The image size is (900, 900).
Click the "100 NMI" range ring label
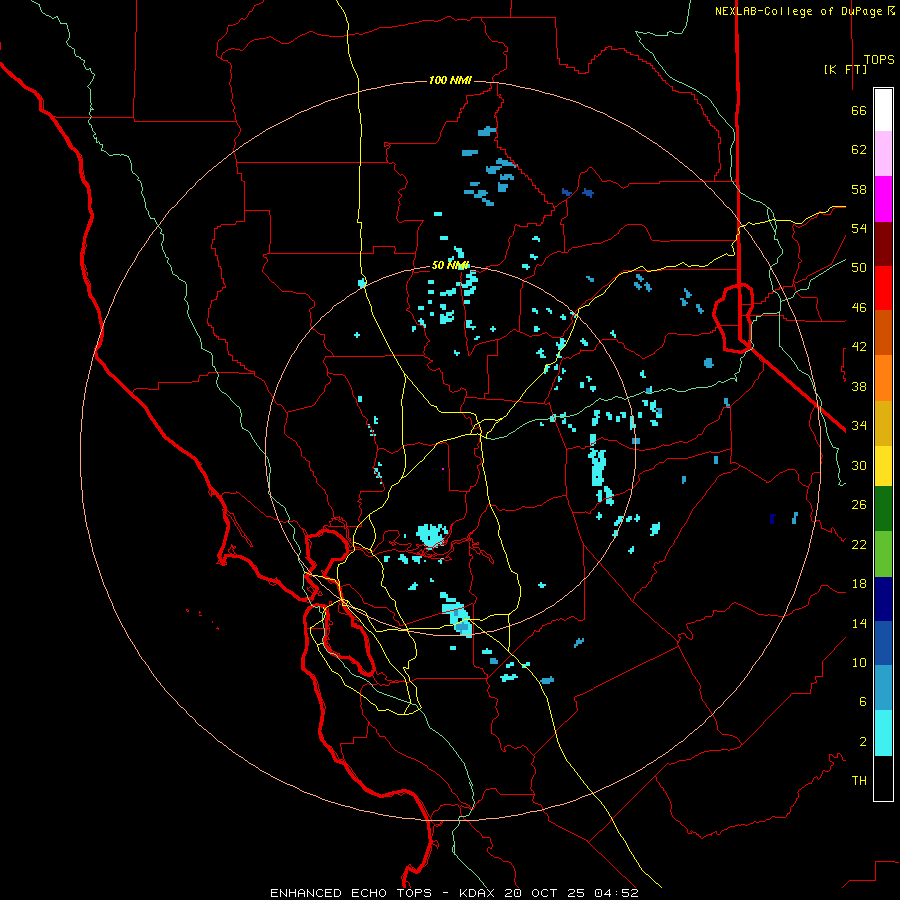coord(450,80)
